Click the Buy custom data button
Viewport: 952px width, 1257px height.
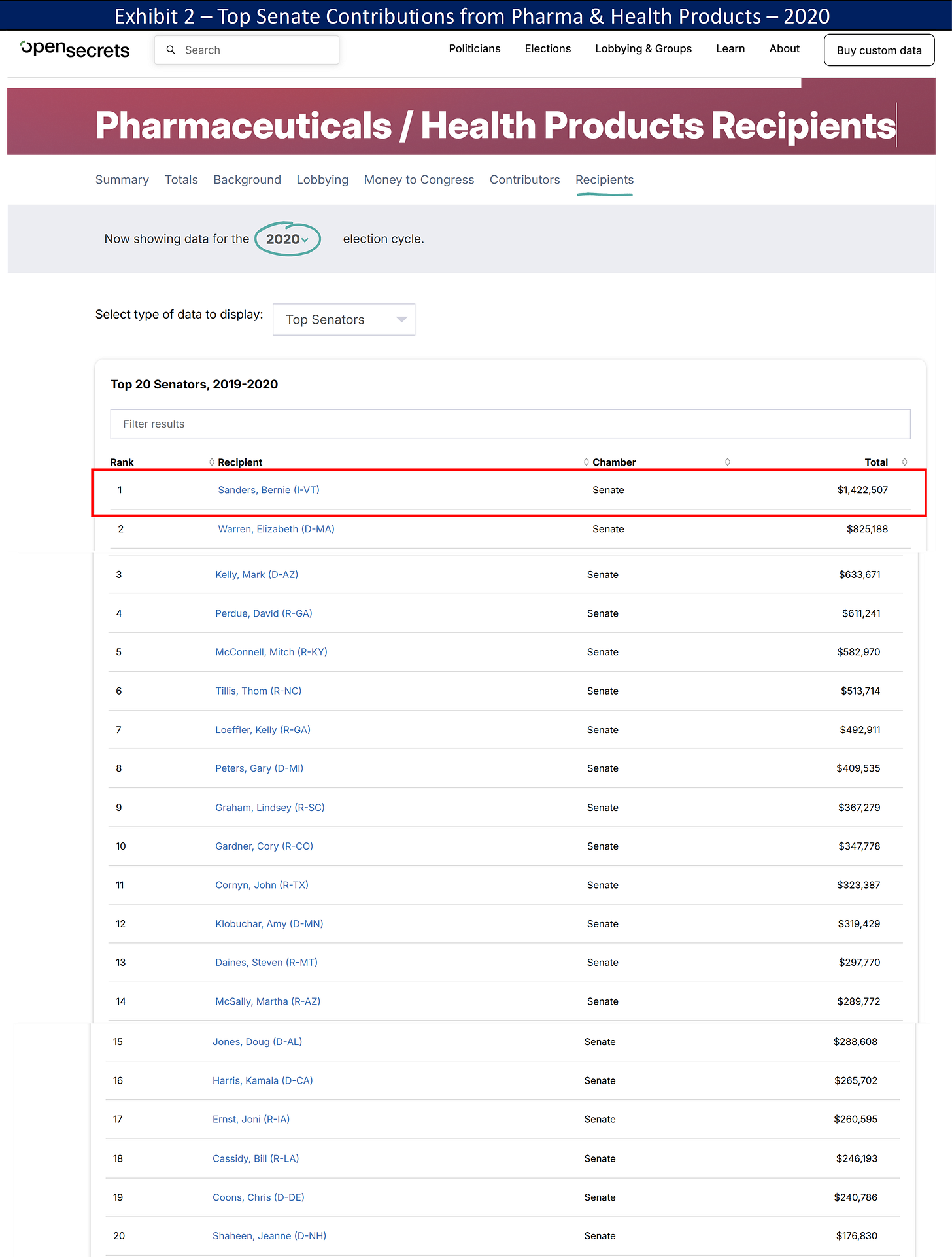point(879,50)
